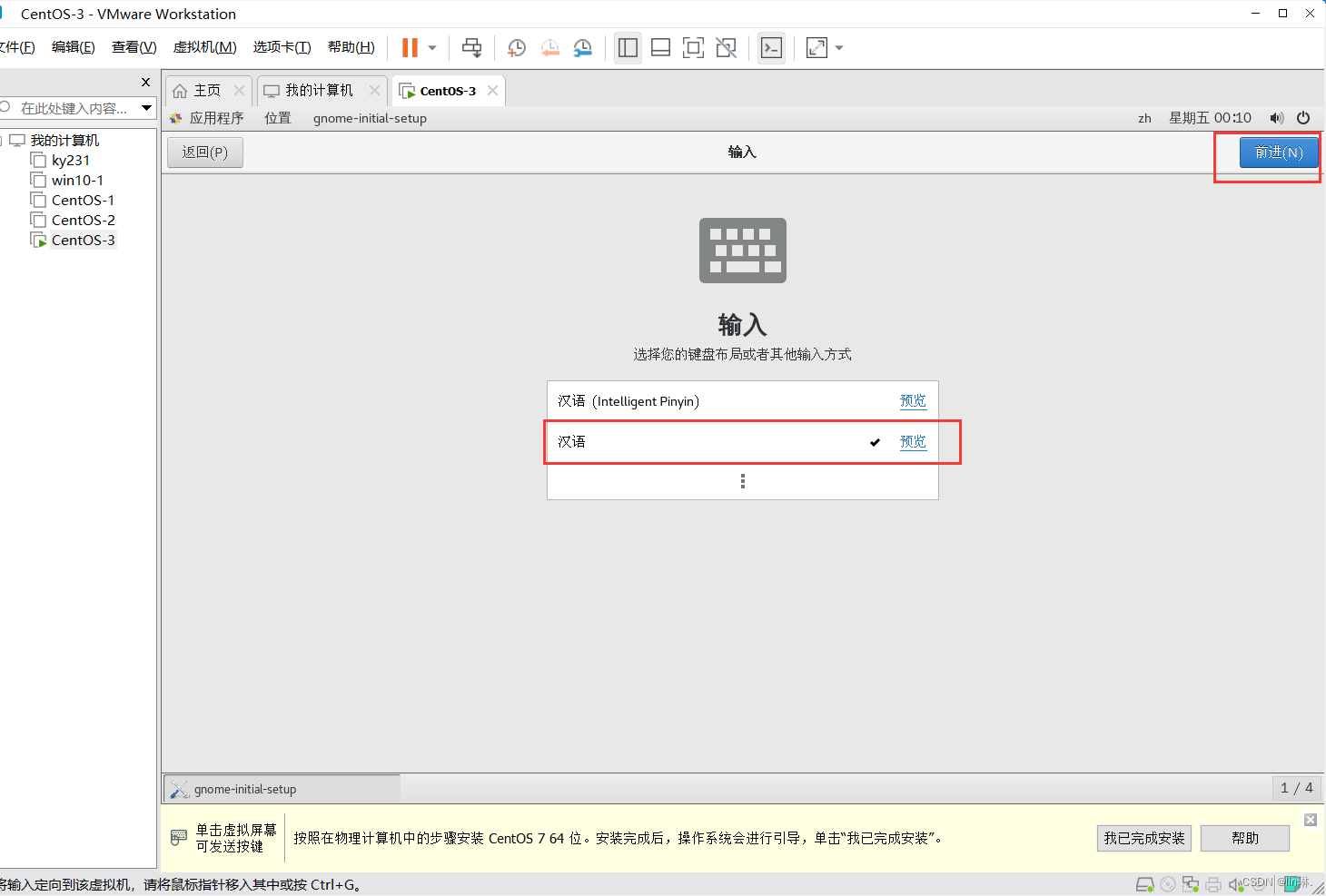The height and width of the screenshot is (896, 1326).
Task: Pause the virtual machine with the orange button
Action: pyautogui.click(x=410, y=47)
